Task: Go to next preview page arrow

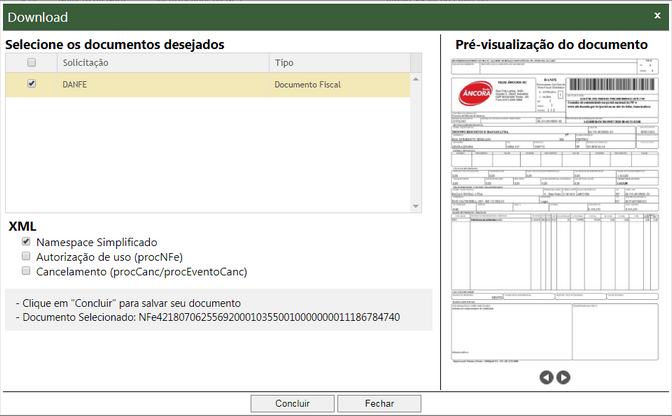Action: click(x=563, y=377)
